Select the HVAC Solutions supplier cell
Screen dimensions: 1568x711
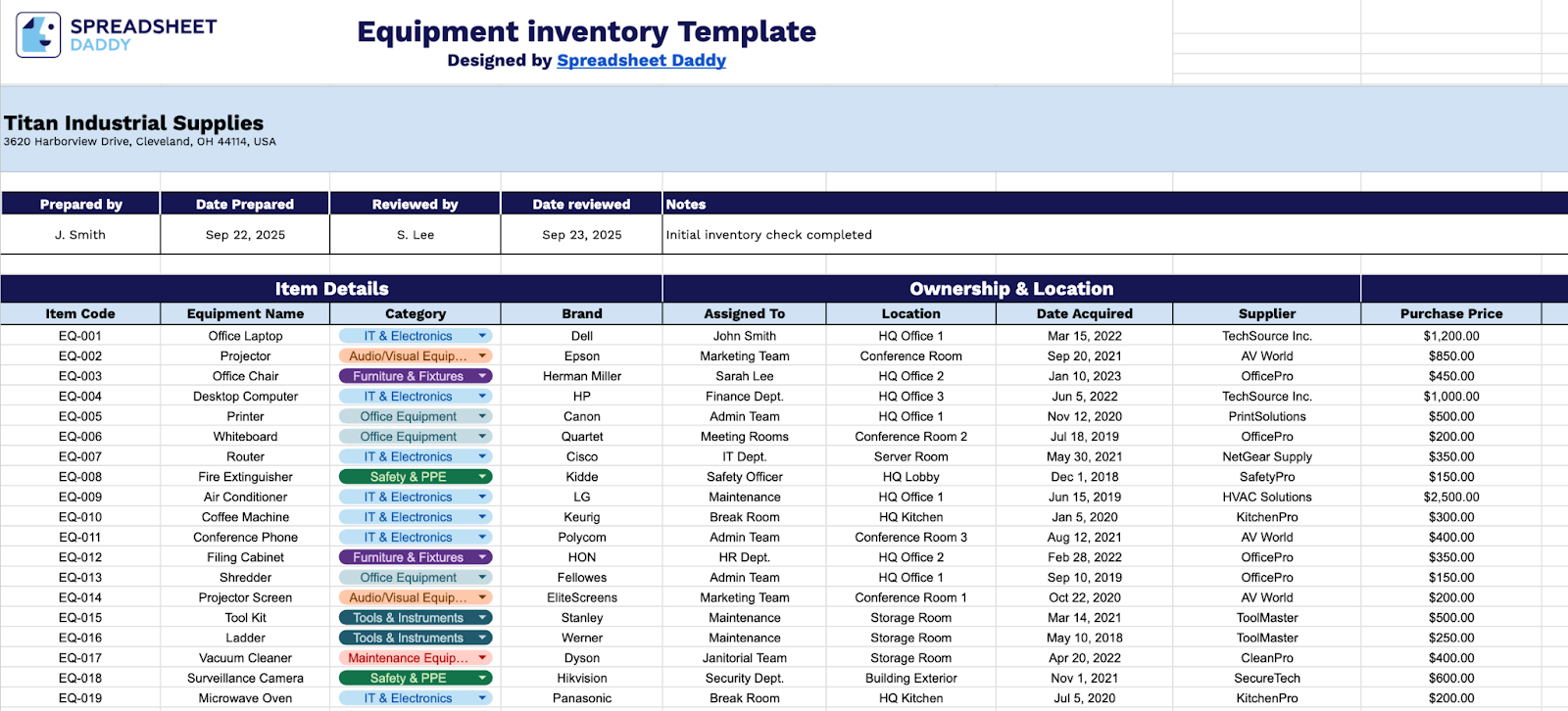coord(1267,497)
